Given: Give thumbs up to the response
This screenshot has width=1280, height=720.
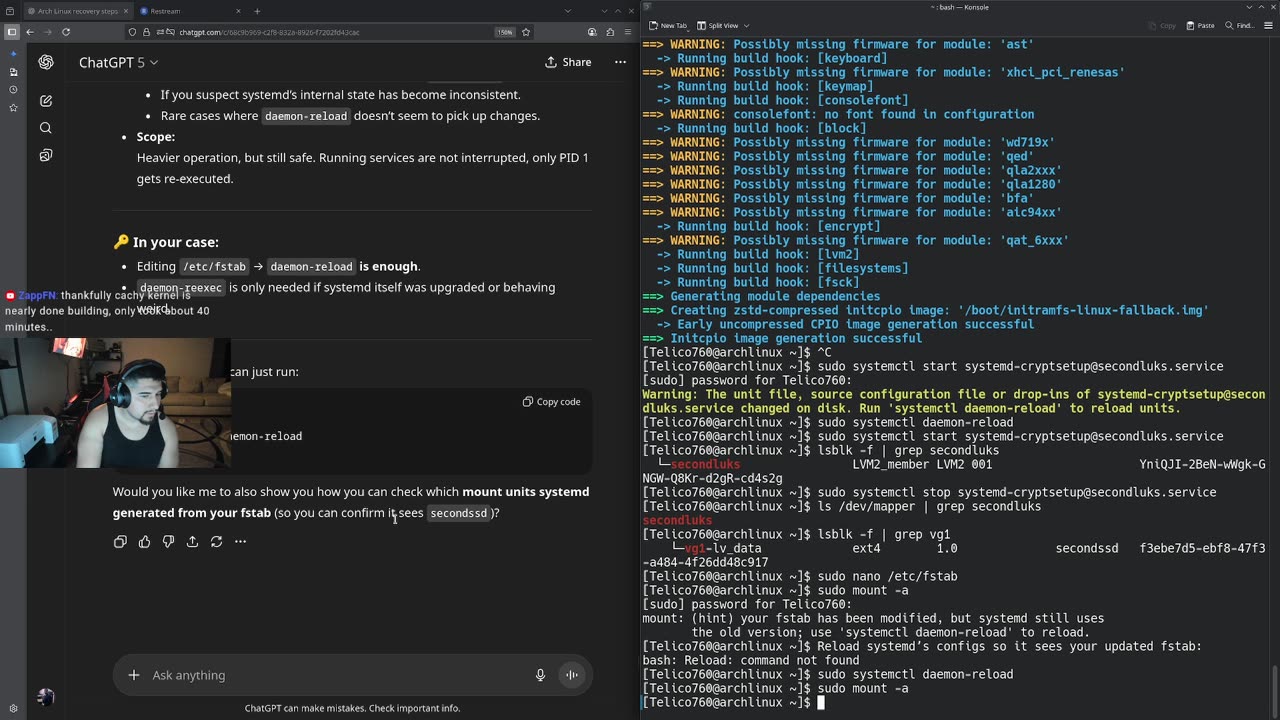Looking at the screenshot, I should pos(144,541).
